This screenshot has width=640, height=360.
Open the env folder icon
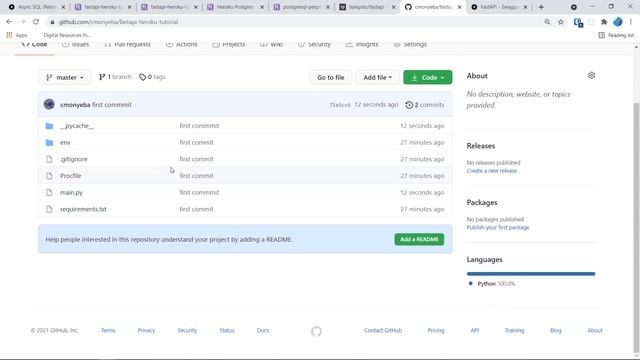click(x=49, y=142)
